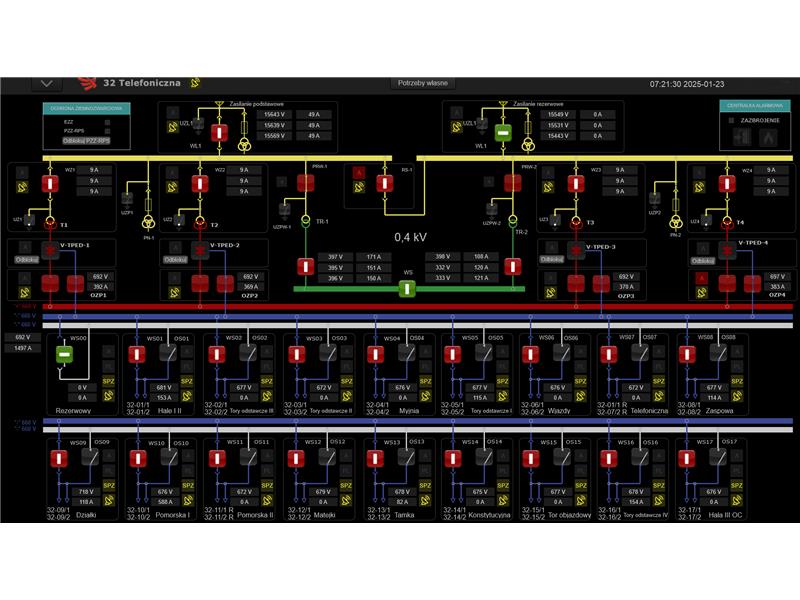Click the fire alarm icon in Centralka Alarmowa
800x600 pixels.
coord(767,139)
